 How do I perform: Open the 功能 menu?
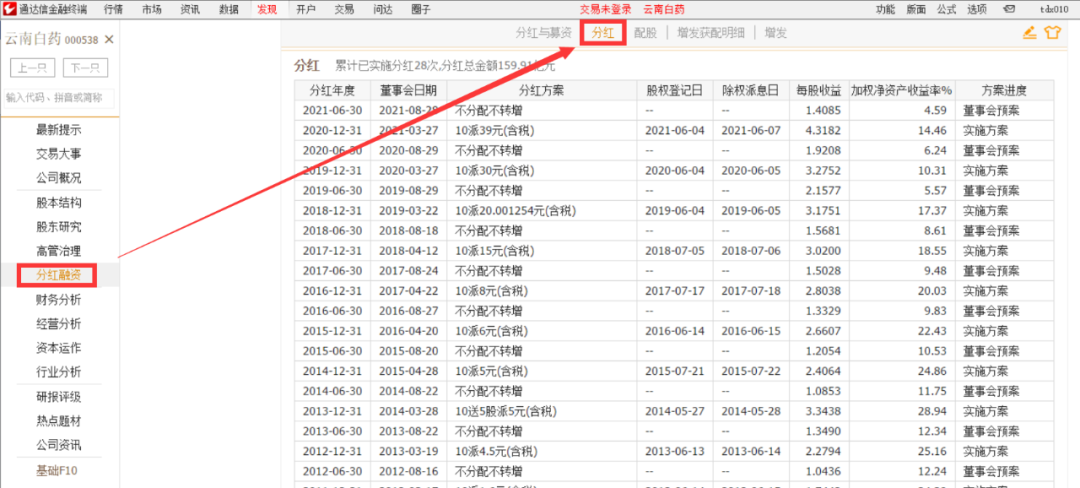886,9
